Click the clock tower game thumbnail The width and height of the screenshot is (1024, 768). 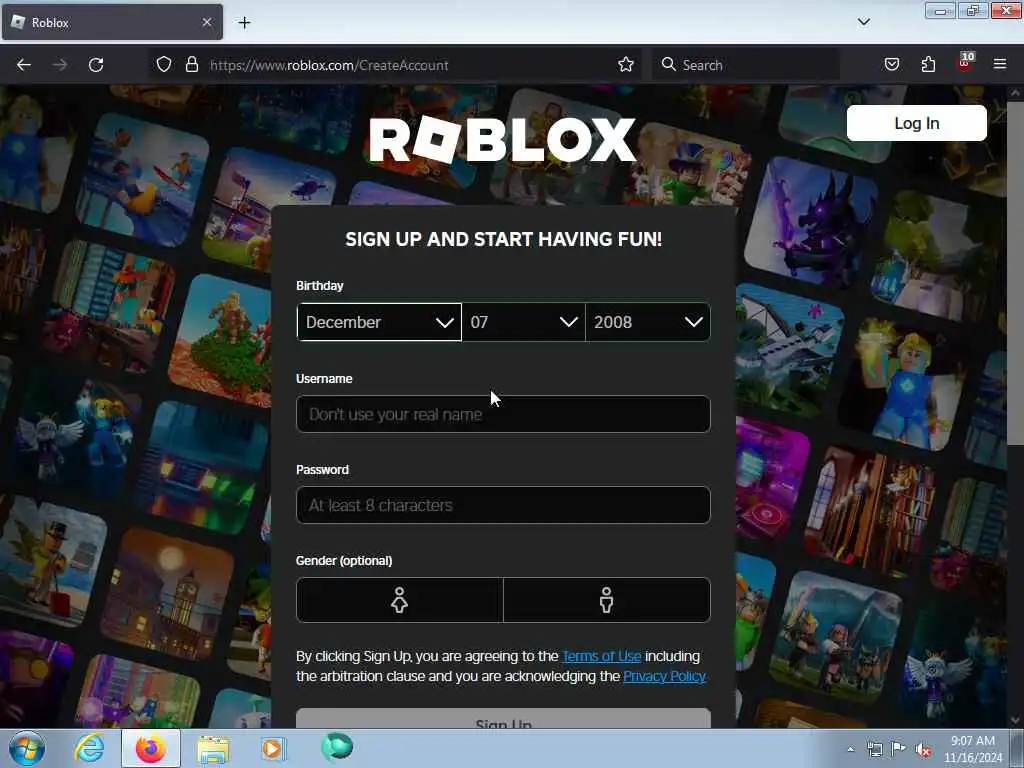tap(167, 594)
